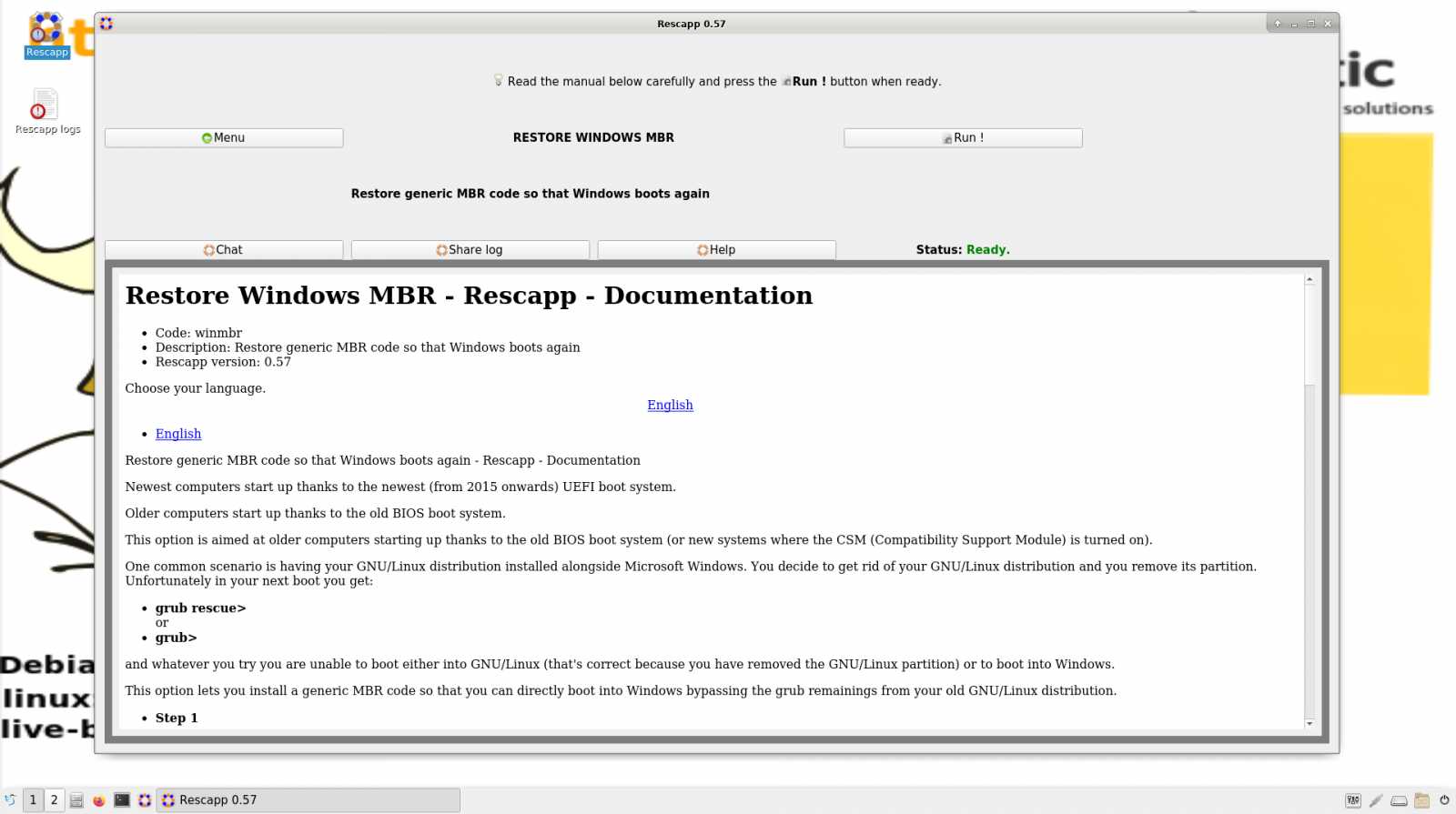Click the RESTORE WINDOWS MBR heading
The height and width of the screenshot is (814, 1456).
tap(593, 137)
